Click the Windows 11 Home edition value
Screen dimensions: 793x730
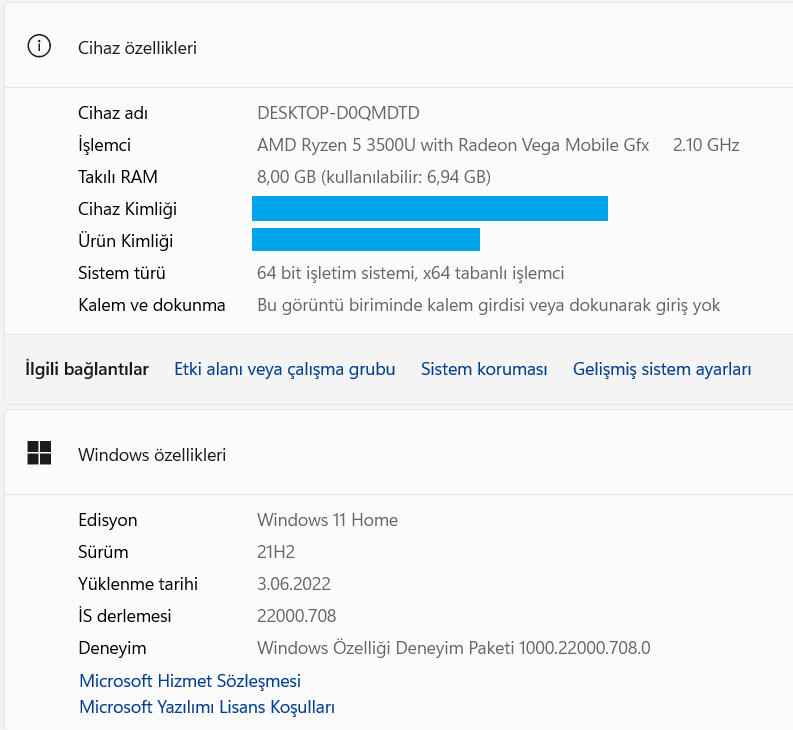tap(327, 520)
